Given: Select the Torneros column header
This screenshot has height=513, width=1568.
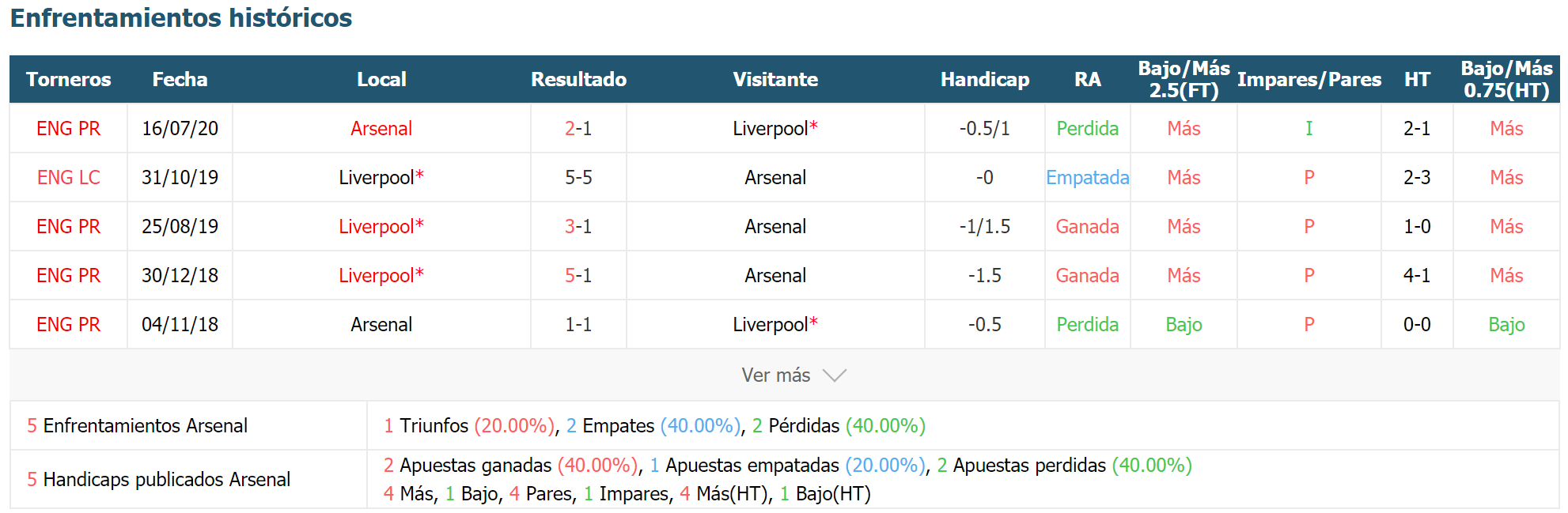Looking at the screenshot, I should click(69, 79).
